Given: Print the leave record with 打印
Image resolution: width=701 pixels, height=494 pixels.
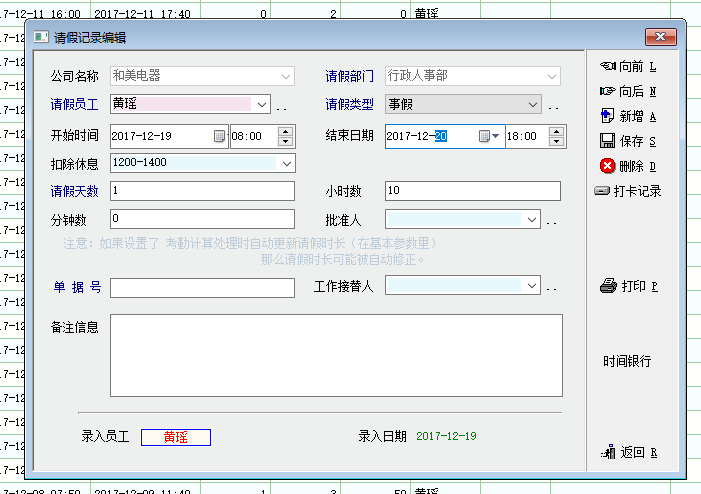Looking at the screenshot, I should point(628,286).
